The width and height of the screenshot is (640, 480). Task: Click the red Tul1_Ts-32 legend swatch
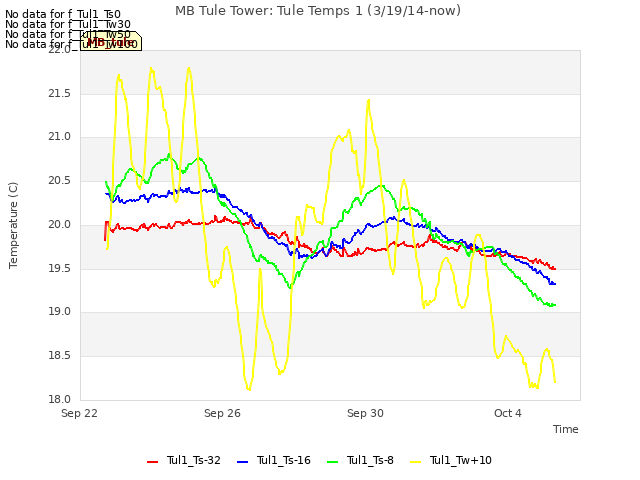click(152, 462)
